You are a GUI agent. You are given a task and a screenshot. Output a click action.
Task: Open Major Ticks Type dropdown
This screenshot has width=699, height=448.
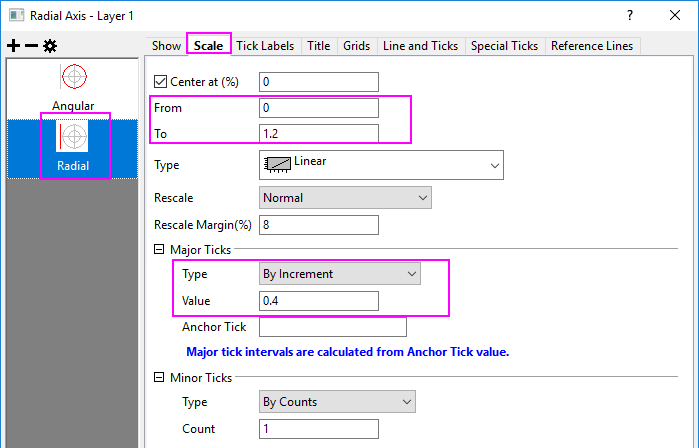click(x=339, y=273)
